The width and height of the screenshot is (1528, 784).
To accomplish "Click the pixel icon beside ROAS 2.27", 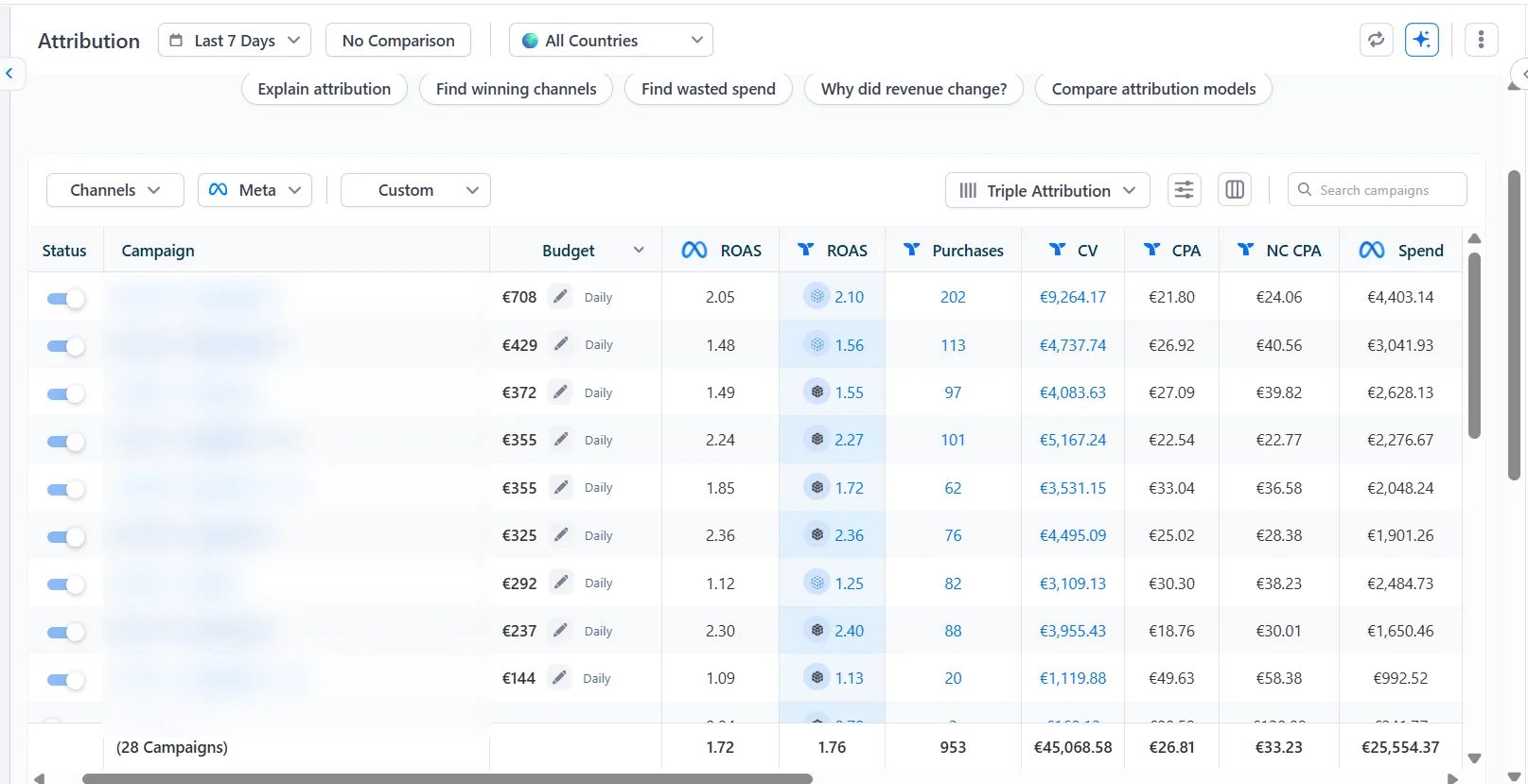I will [x=817, y=439].
